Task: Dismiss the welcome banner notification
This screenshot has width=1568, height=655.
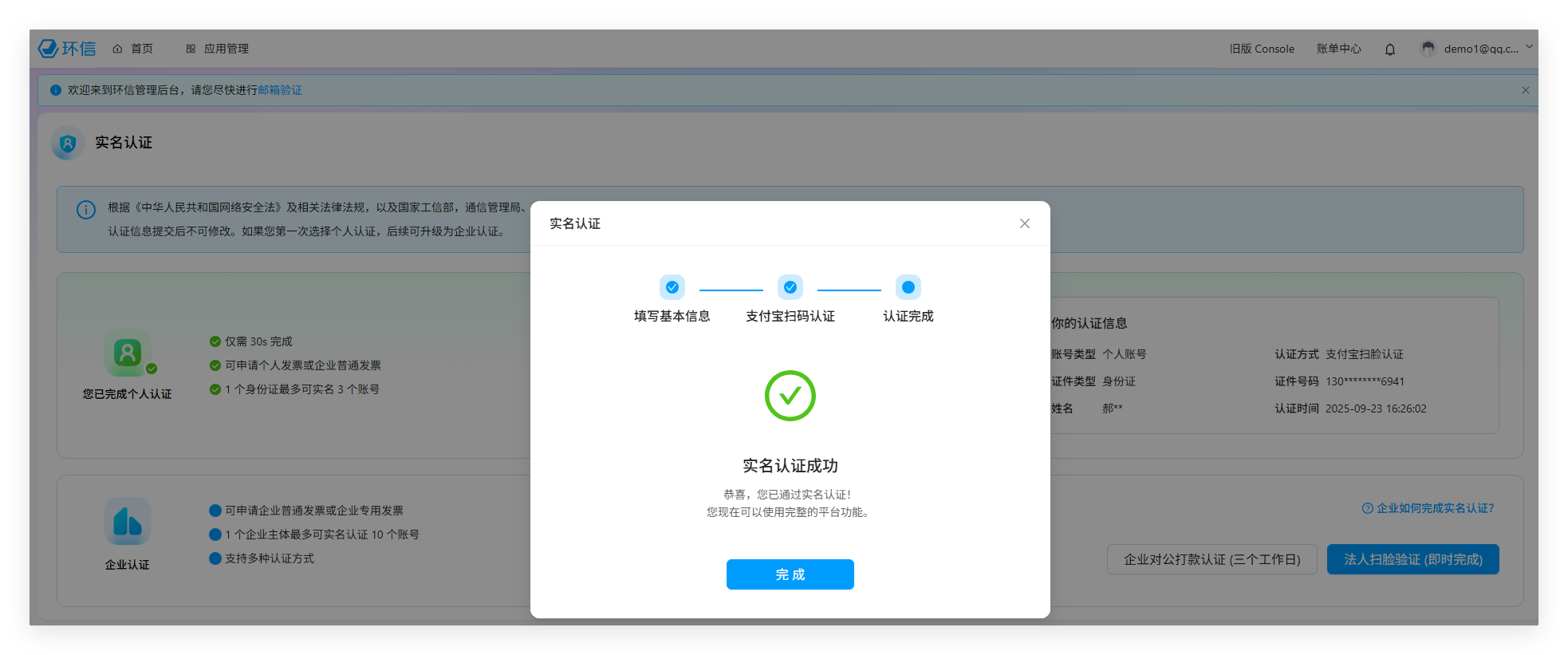Action: [x=1525, y=90]
